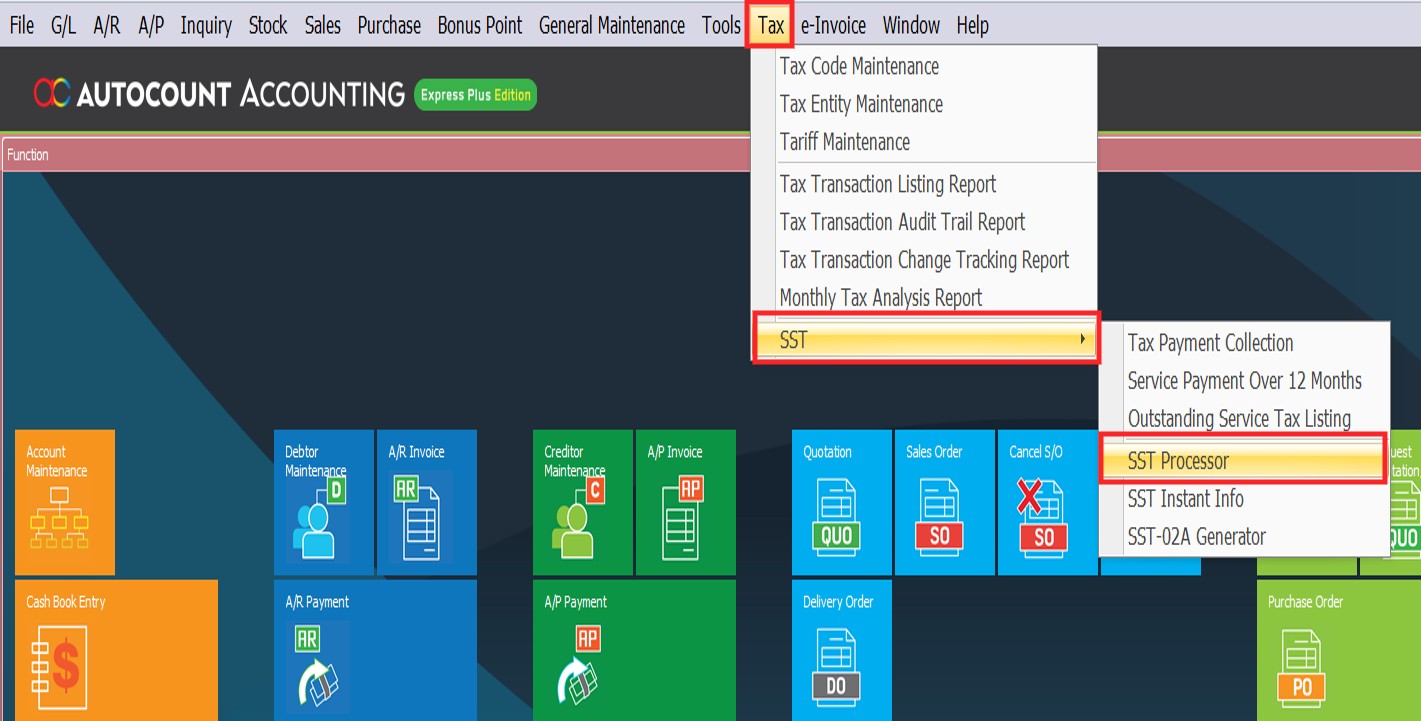Open the Quotation tile
Viewport: 1421px width, 721px height.
click(841, 502)
